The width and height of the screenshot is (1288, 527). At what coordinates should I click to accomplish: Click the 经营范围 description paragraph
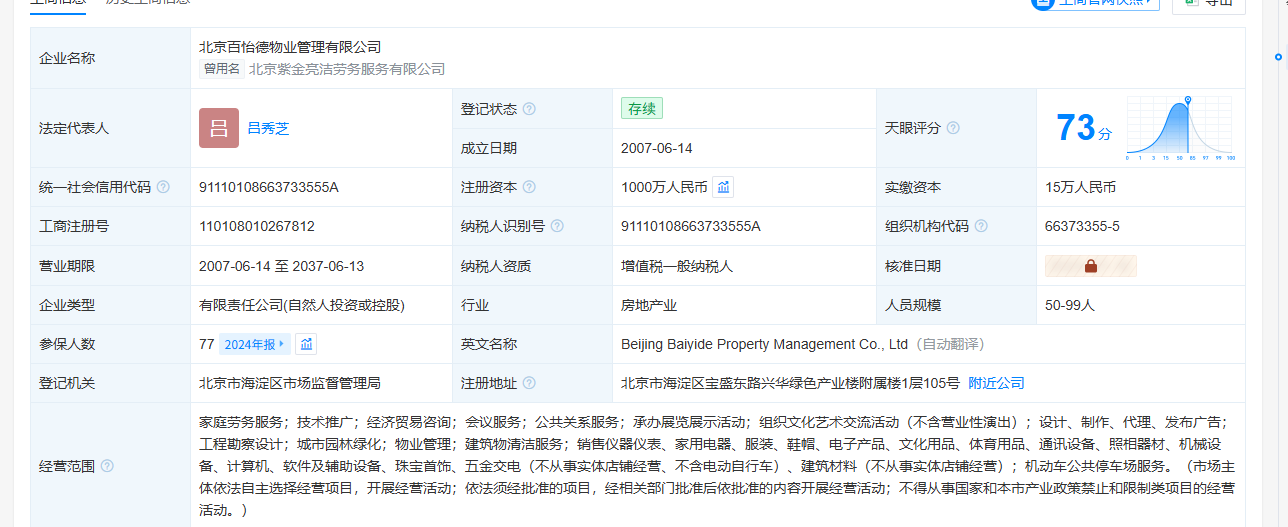click(x=717, y=466)
